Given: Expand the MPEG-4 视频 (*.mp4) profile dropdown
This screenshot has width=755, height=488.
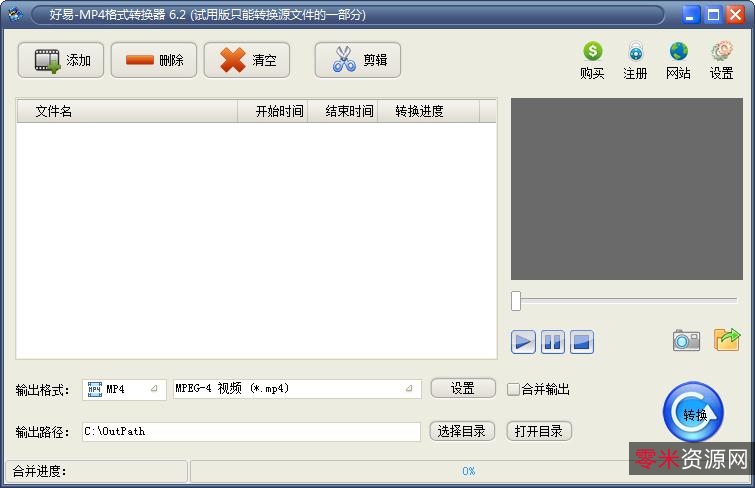Looking at the screenshot, I should click(x=297, y=389).
